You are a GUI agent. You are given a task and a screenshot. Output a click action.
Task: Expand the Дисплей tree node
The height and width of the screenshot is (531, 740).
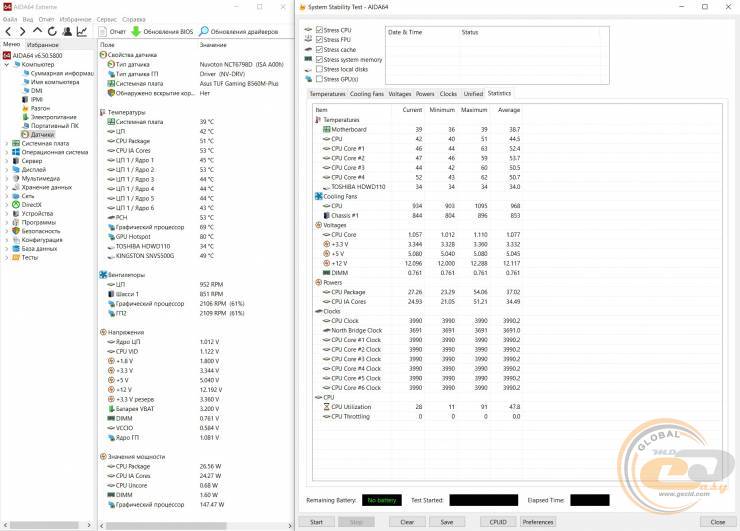pos(6,169)
